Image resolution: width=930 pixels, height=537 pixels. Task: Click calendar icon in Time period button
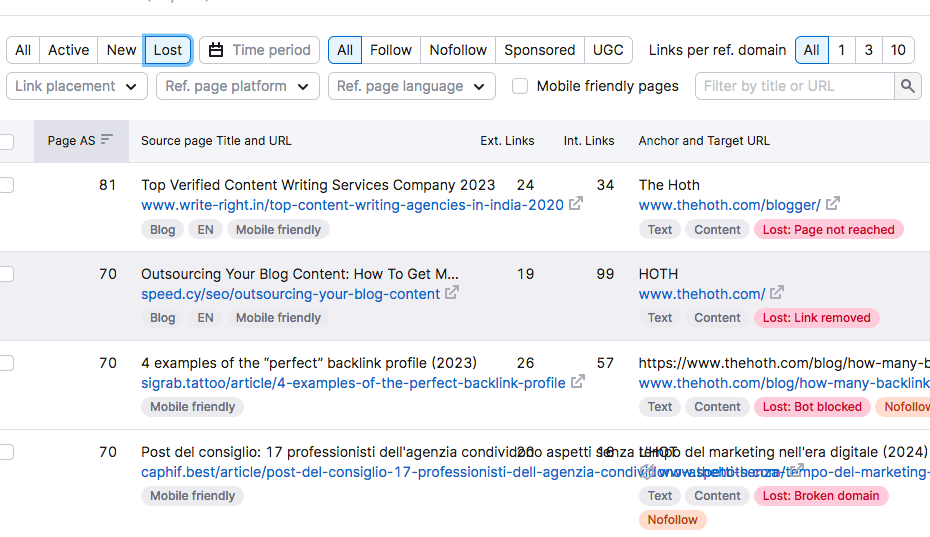click(x=216, y=50)
